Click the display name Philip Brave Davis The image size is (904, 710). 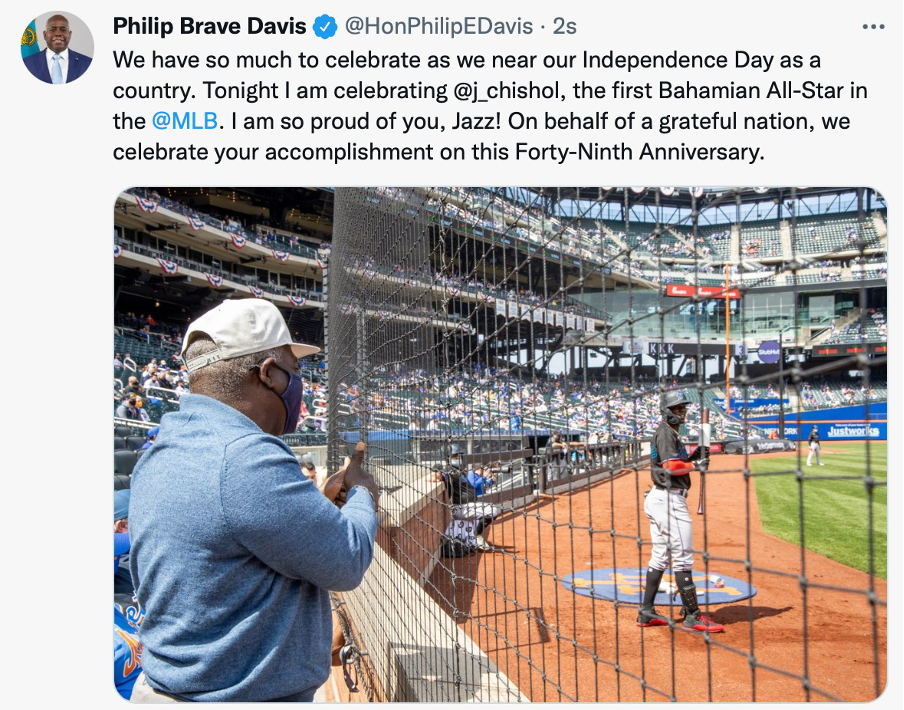(x=209, y=26)
